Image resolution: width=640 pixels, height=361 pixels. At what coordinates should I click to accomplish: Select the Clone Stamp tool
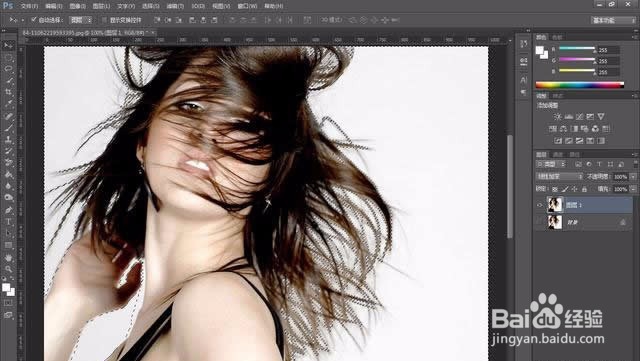8,139
